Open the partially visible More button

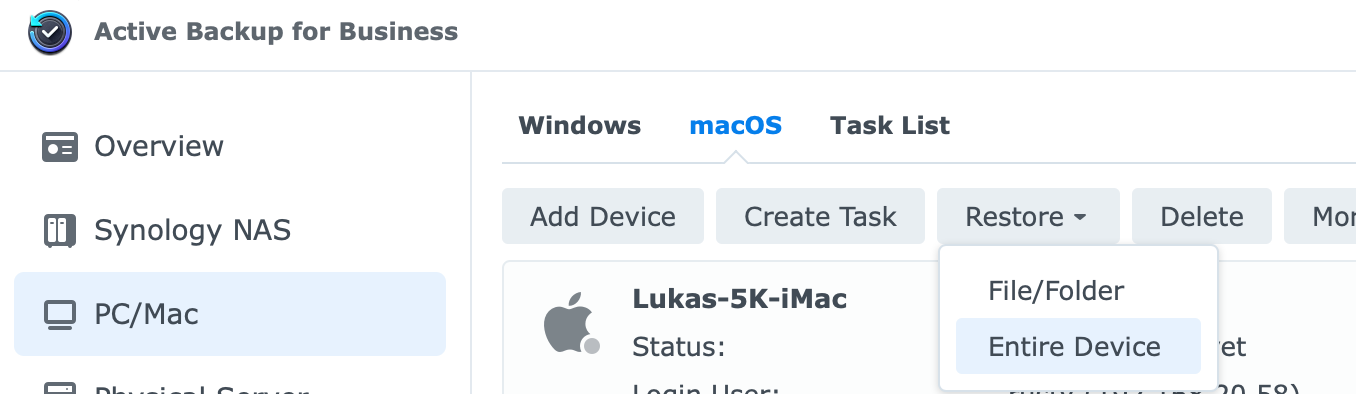1320,216
